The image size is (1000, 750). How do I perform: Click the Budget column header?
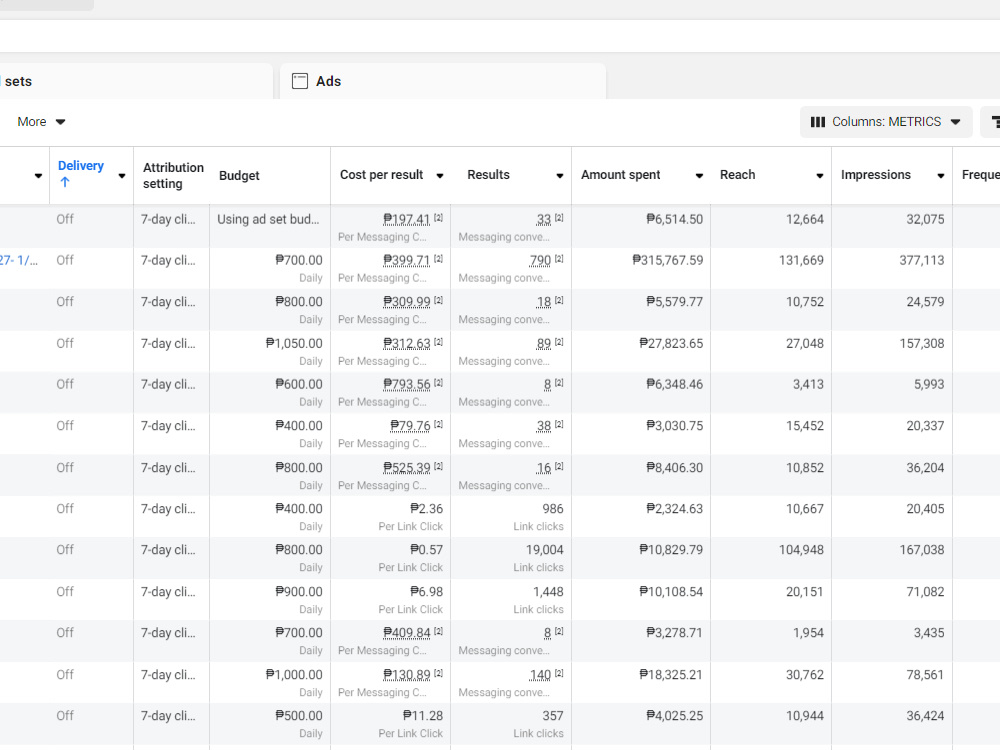pyautogui.click(x=239, y=175)
